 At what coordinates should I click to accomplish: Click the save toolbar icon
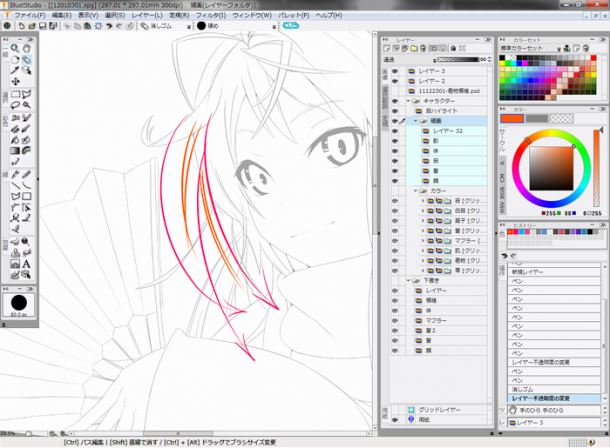pos(42,26)
